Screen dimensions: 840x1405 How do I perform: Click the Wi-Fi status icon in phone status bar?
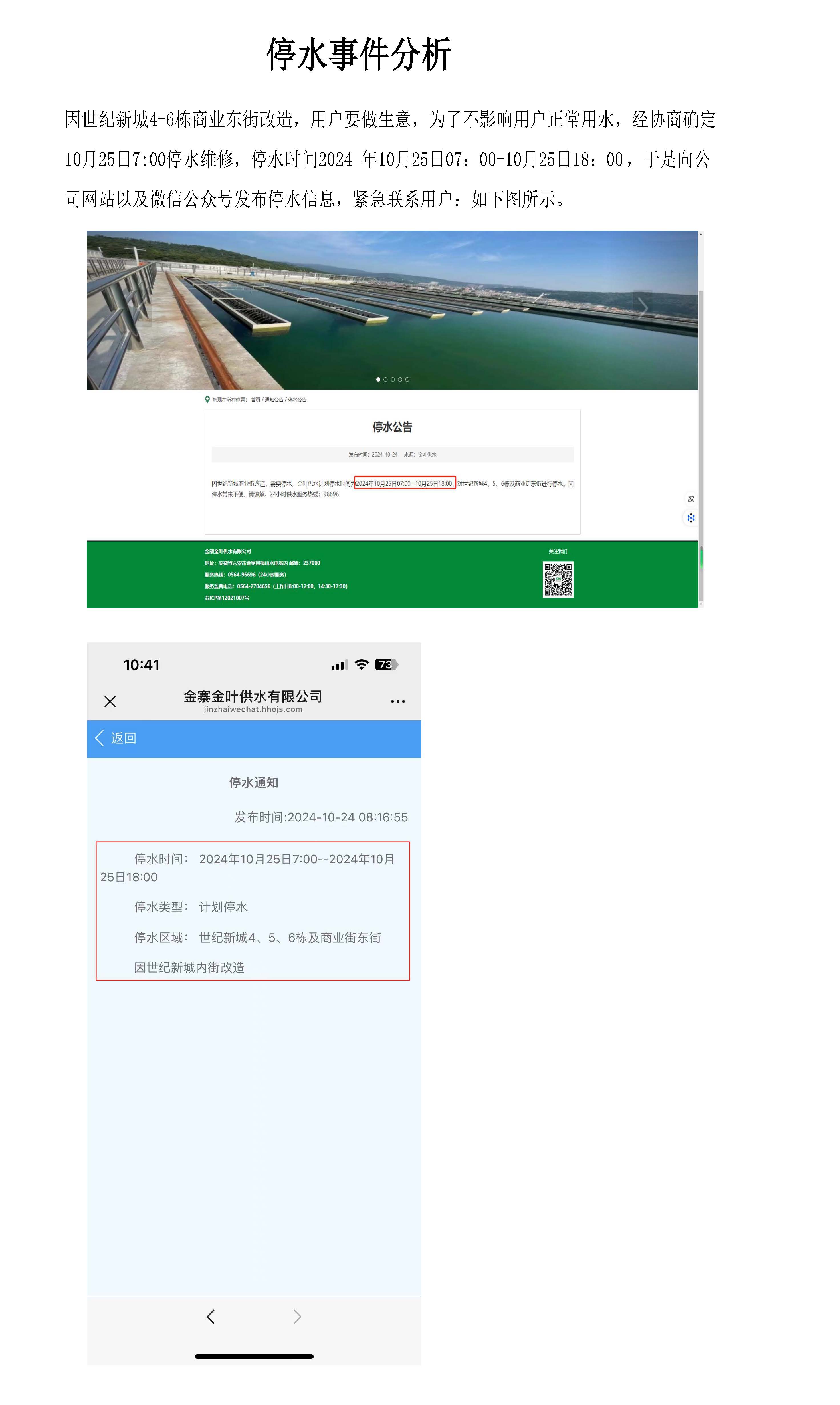[361, 665]
